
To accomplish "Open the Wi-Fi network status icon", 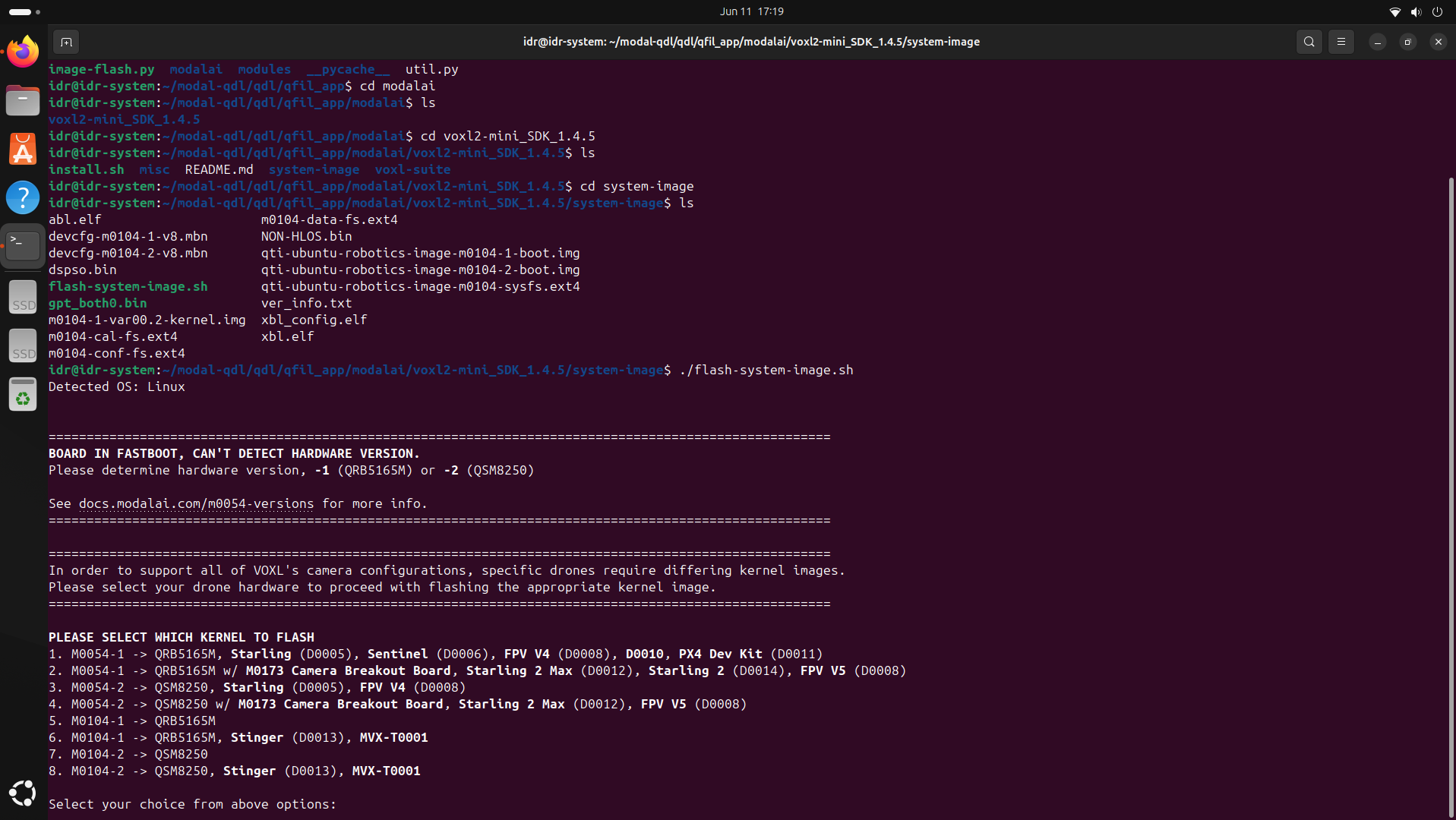I will (1395, 11).
